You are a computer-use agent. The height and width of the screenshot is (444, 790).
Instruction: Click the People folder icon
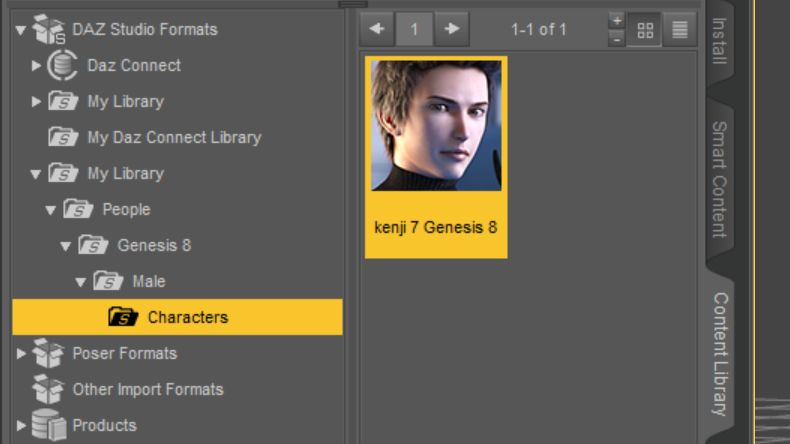tap(78, 209)
